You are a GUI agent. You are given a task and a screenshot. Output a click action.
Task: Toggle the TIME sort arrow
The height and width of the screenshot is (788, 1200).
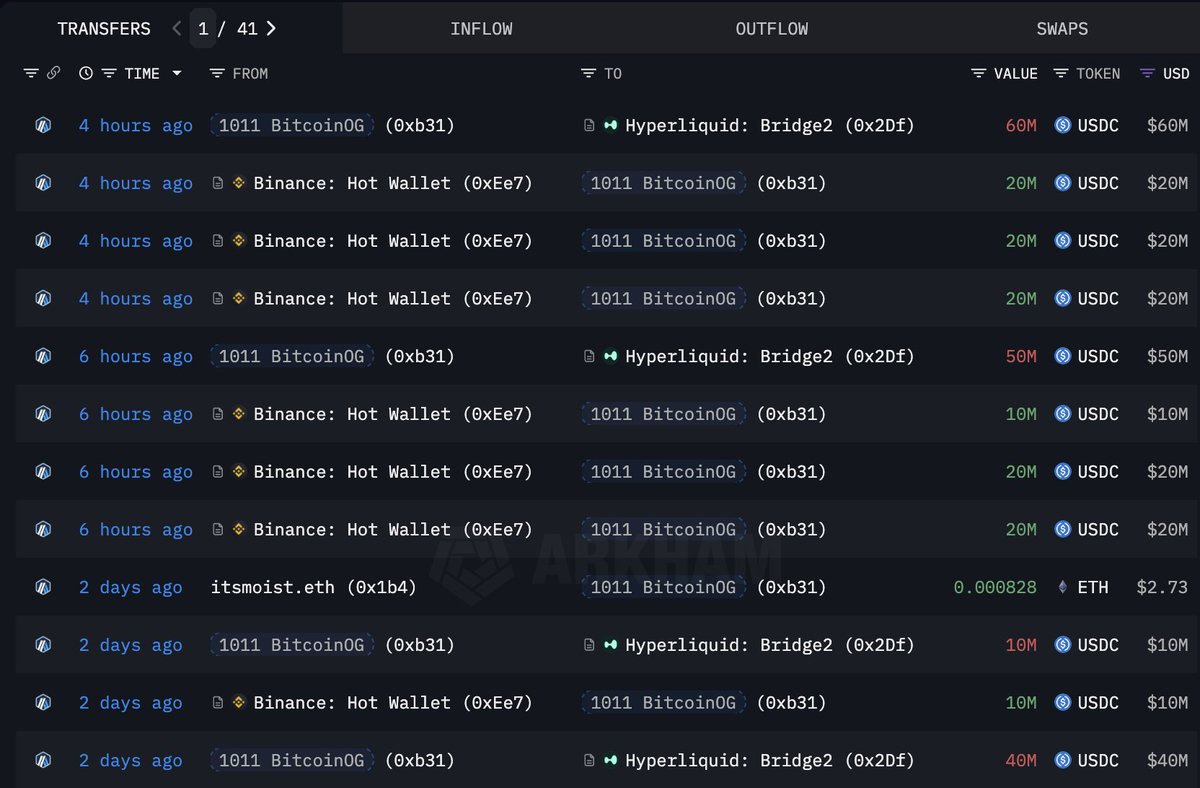tap(177, 73)
